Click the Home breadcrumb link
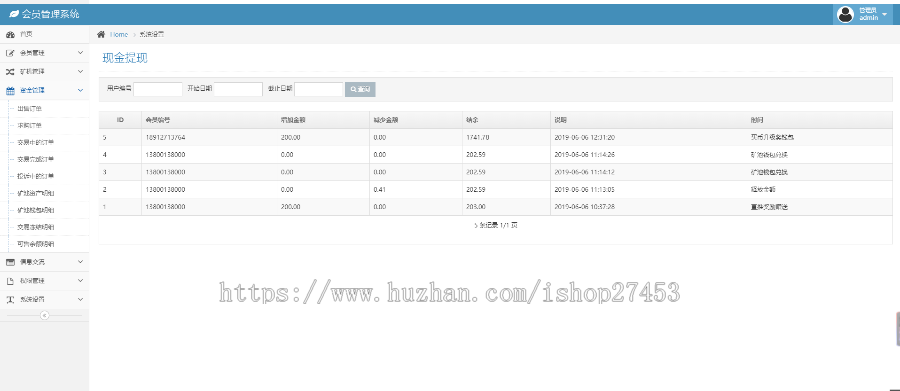The width and height of the screenshot is (900, 391). coord(119,34)
